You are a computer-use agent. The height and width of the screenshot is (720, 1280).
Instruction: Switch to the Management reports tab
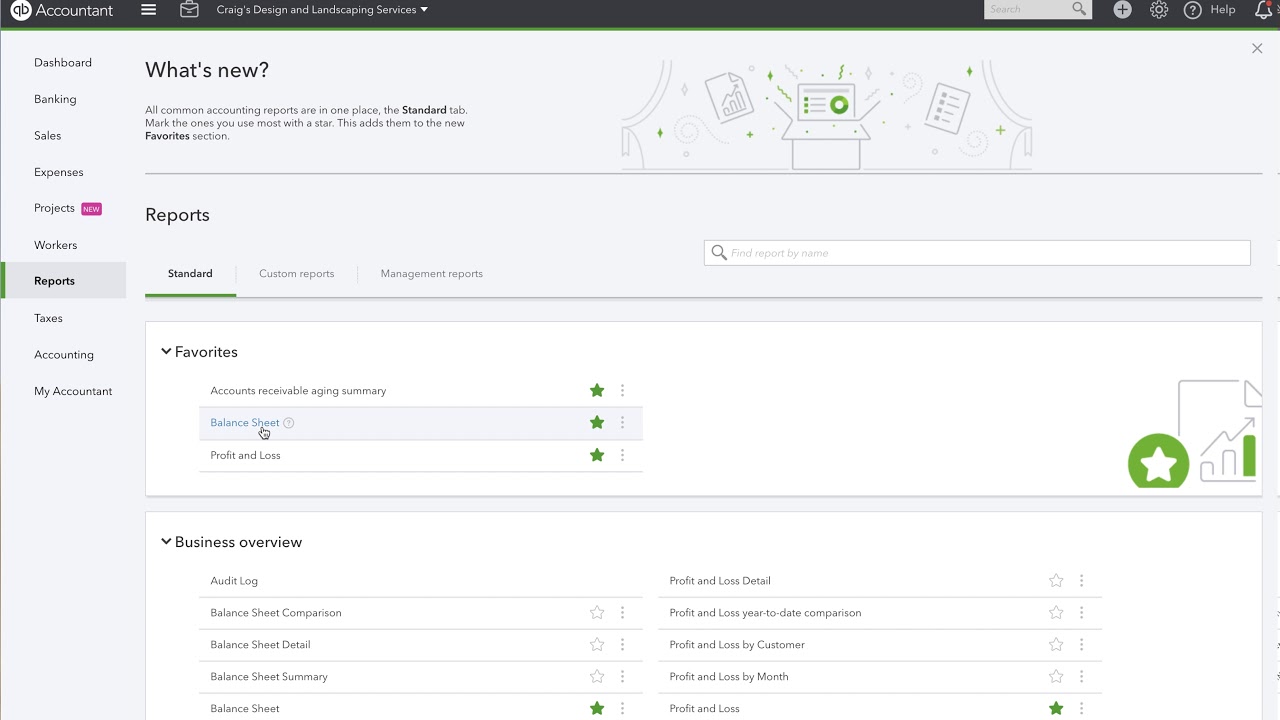[432, 273]
